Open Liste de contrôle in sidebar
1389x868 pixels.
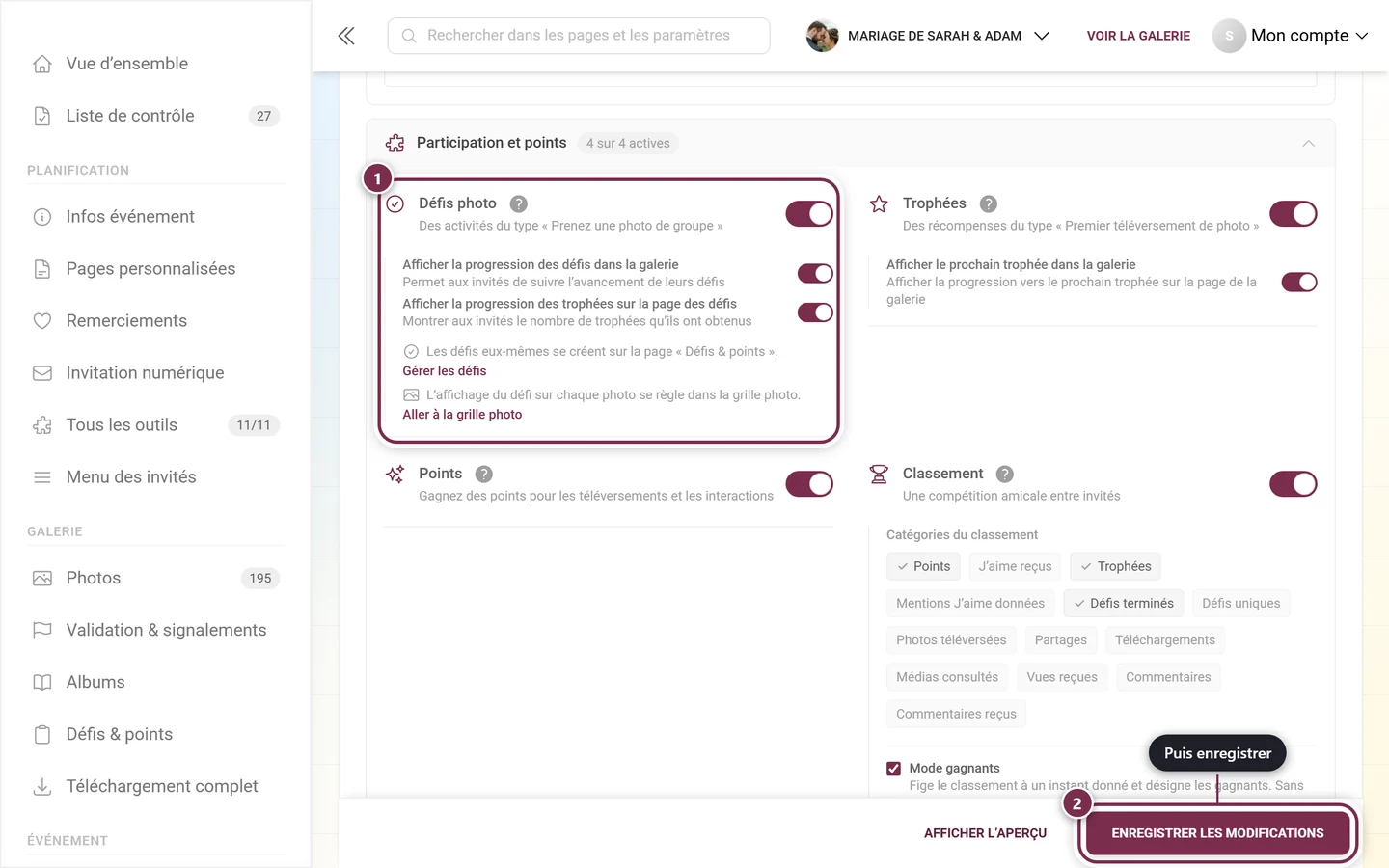(154, 116)
